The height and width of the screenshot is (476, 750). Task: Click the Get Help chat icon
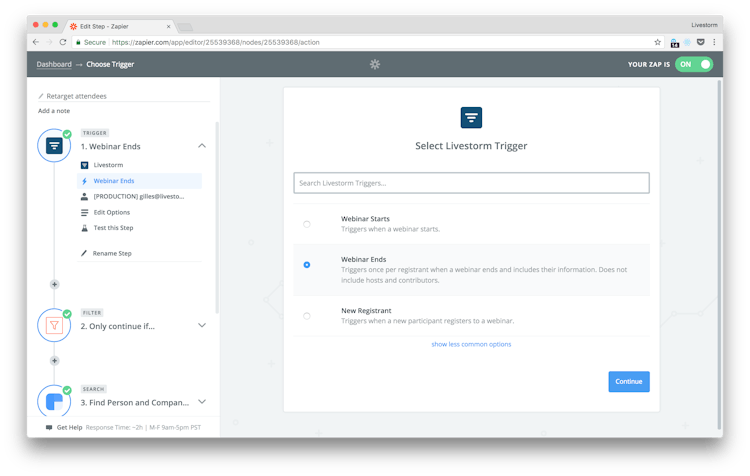[49, 427]
